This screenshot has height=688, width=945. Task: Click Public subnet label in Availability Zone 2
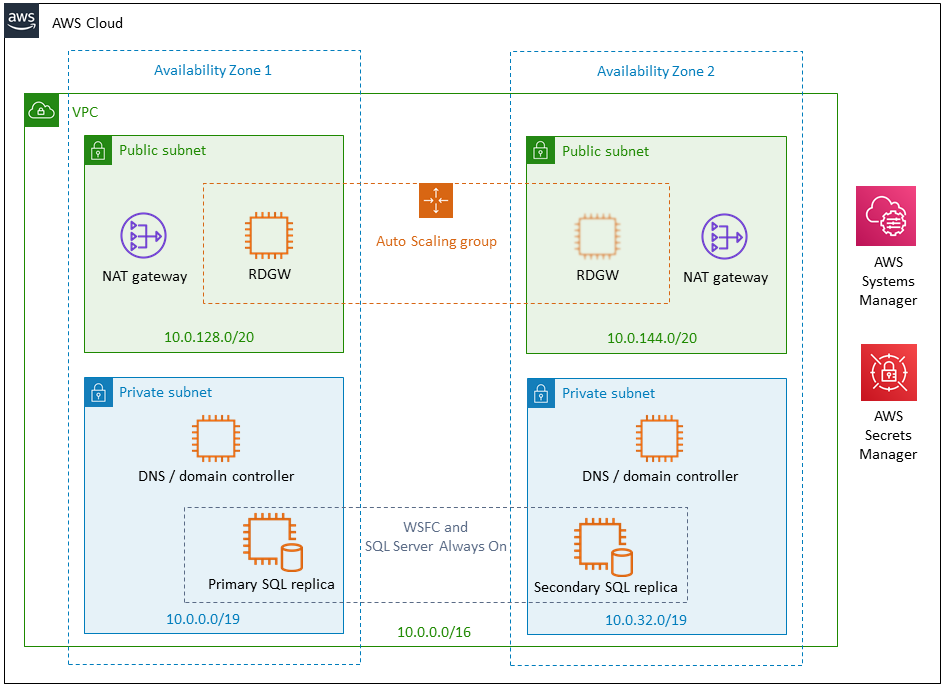pos(606,151)
